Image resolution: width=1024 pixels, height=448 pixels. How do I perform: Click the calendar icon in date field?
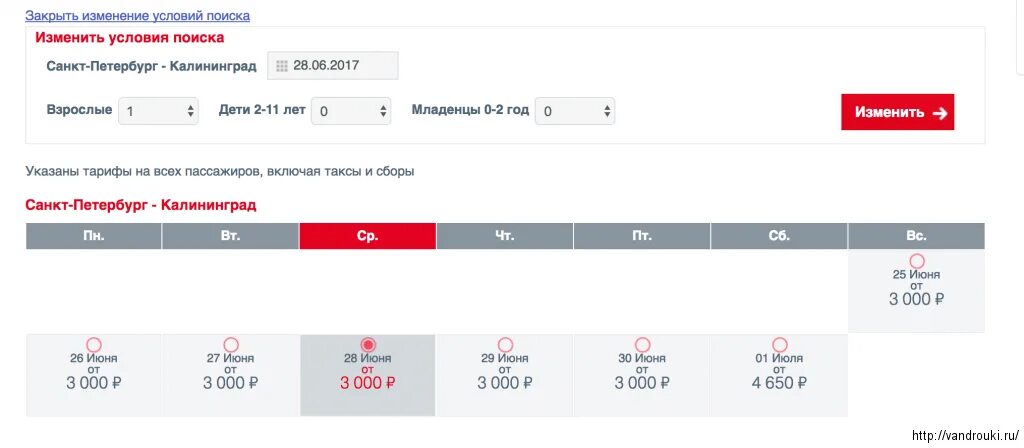coord(282,66)
